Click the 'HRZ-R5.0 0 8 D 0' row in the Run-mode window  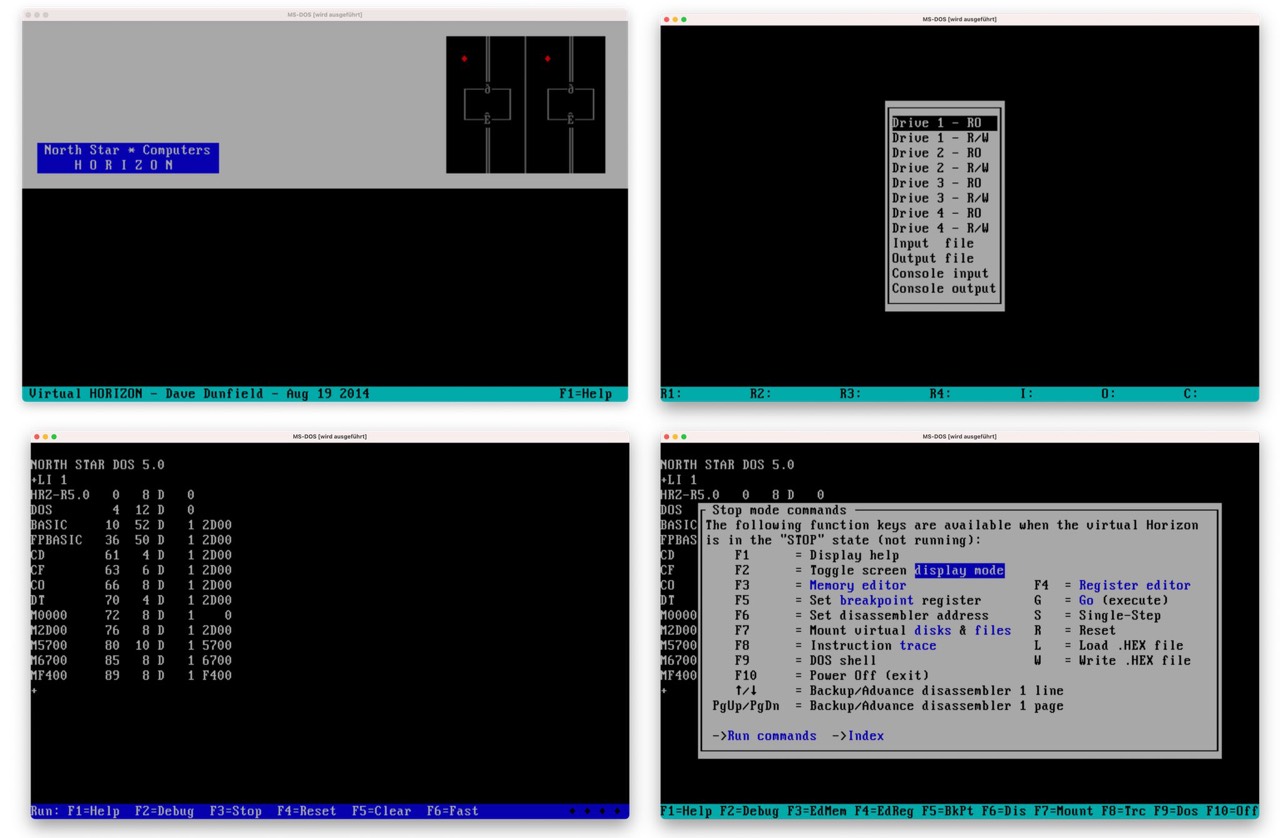pos(113,495)
